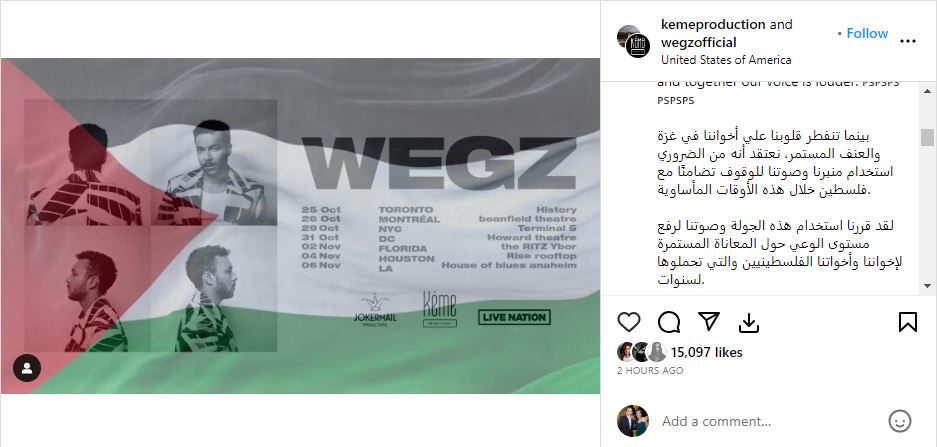This screenshot has width=937, height=447.
Task: Open the three-dot more options menu
Action: click(x=908, y=41)
